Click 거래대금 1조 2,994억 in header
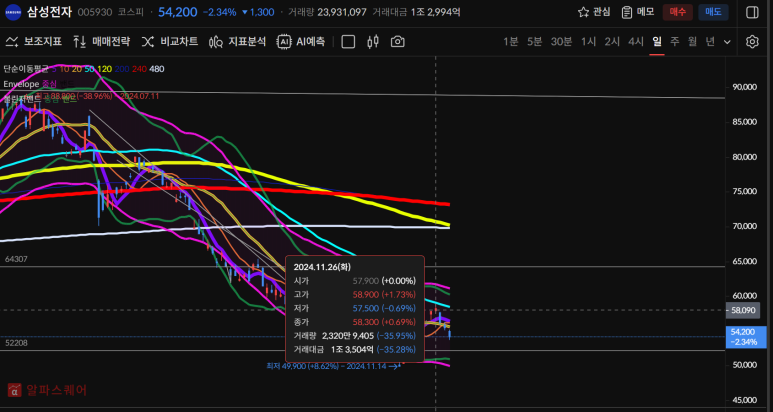Screen dimensions: 773x412 tap(417, 12)
